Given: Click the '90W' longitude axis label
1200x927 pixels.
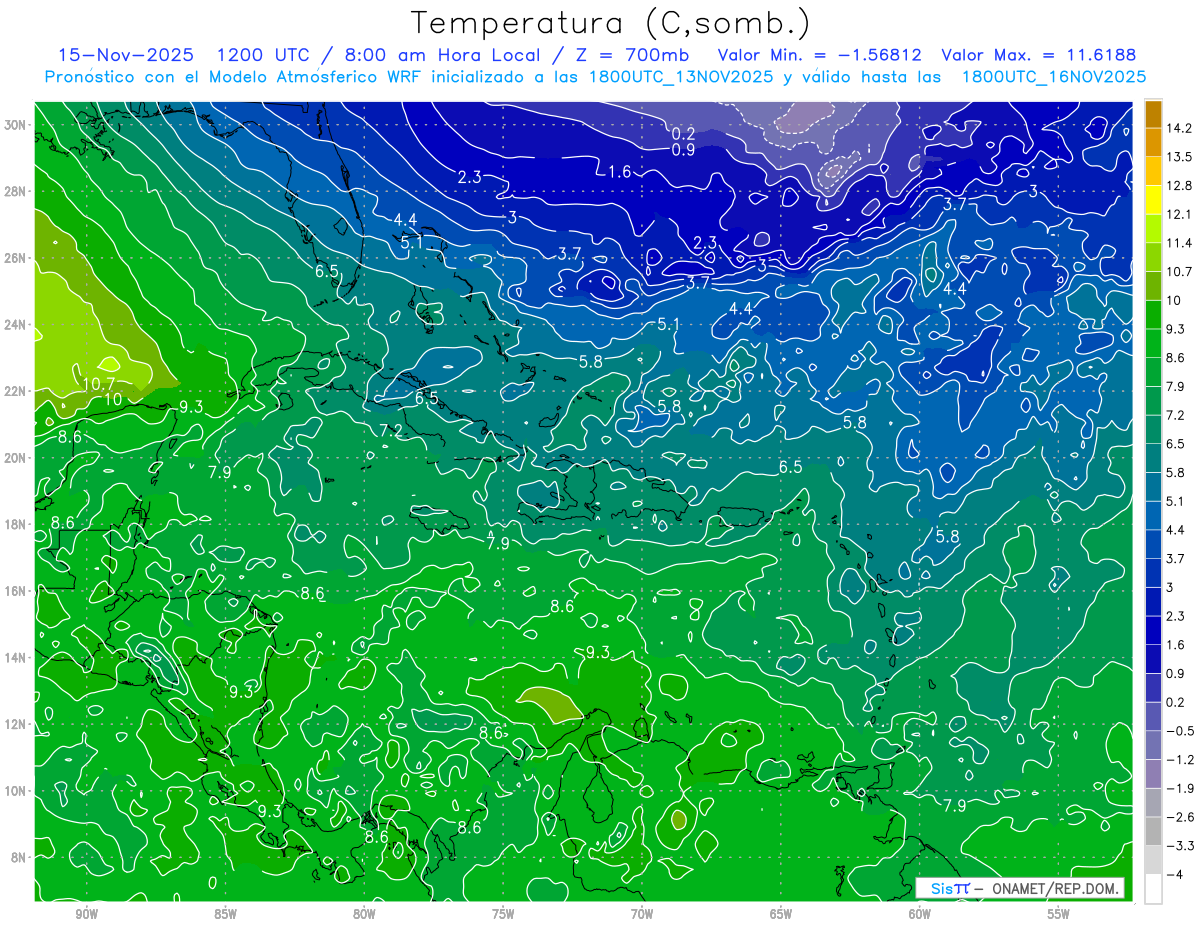Looking at the screenshot, I should (x=86, y=914).
